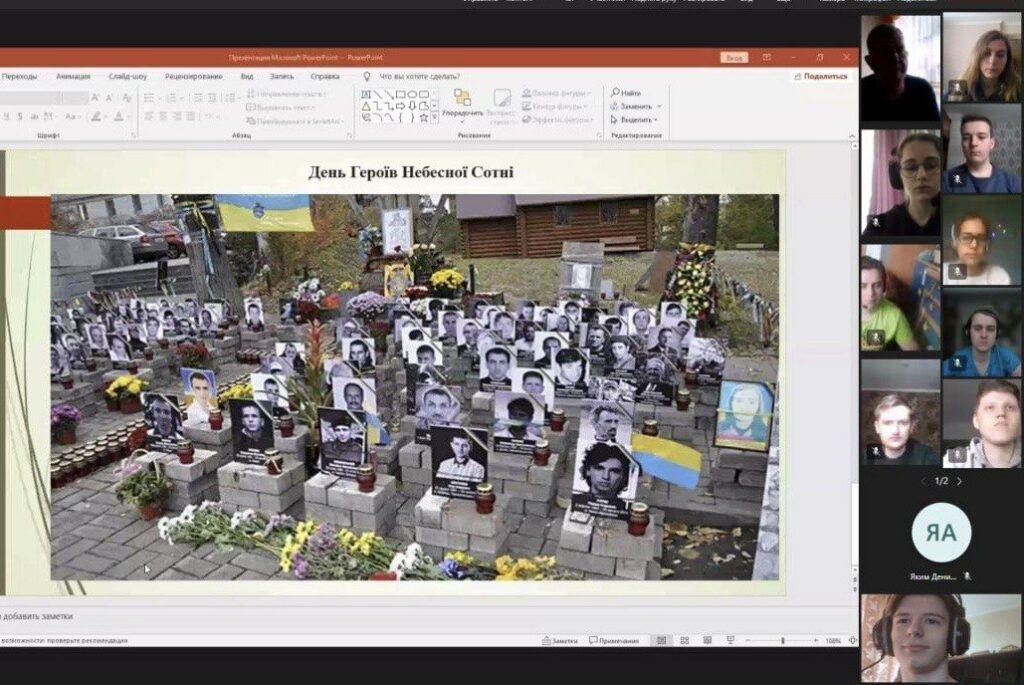This screenshot has height=685, width=1024.
Task: Click the Вход sign-in button
Action: pyautogui.click(x=733, y=58)
